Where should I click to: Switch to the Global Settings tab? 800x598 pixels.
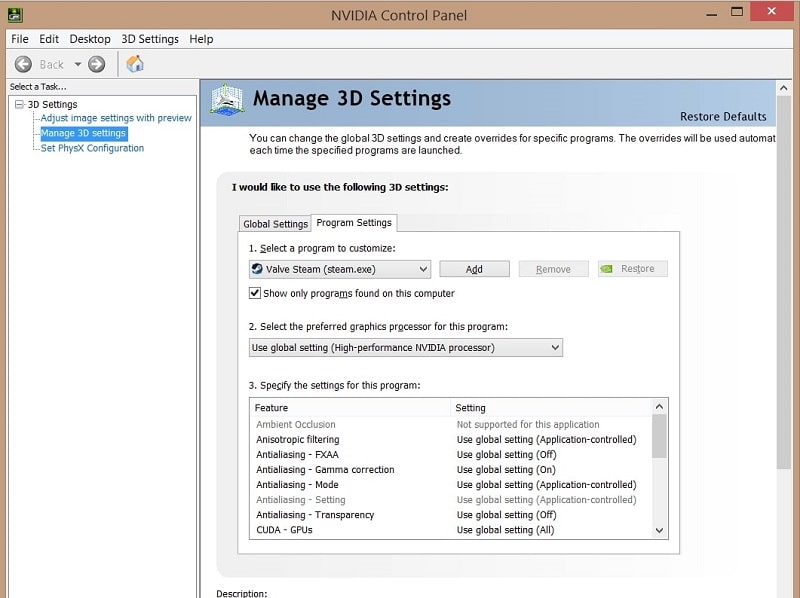pos(275,224)
